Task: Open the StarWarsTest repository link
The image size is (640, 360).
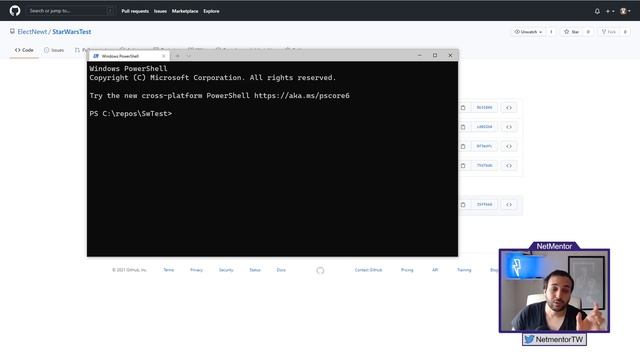Action: tap(71, 31)
